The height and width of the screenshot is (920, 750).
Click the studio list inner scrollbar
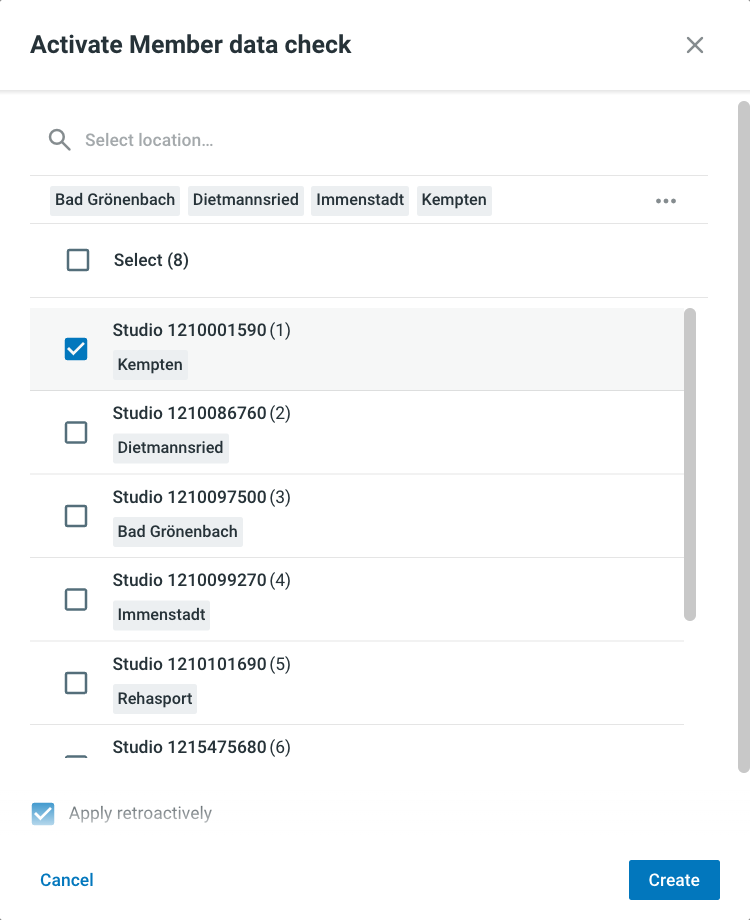click(690, 464)
